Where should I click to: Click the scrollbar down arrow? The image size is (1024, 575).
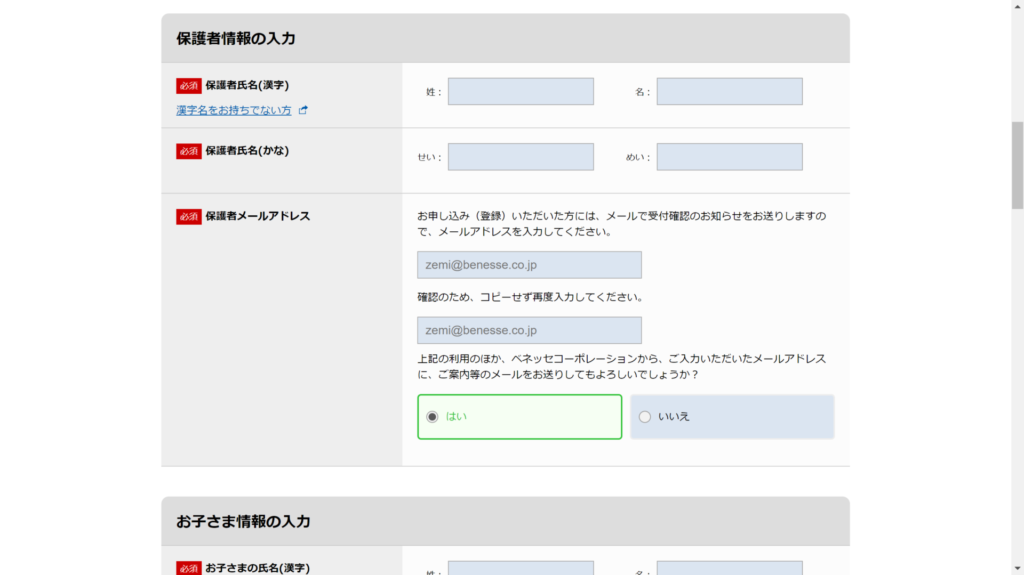(x=1017, y=569)
